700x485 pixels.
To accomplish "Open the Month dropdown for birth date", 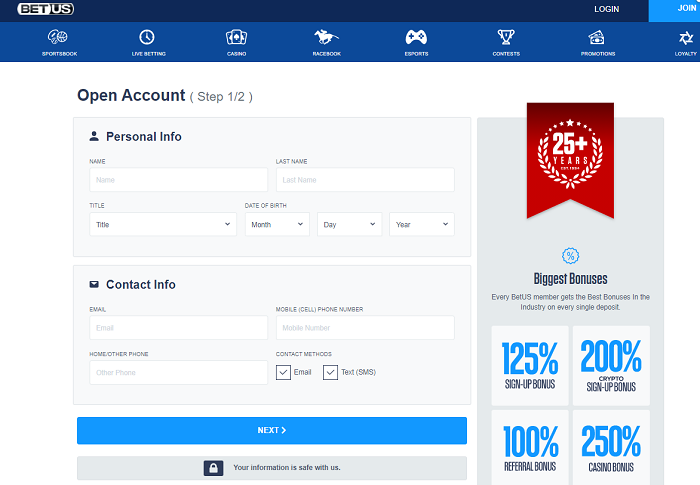I will coord(277,225).
